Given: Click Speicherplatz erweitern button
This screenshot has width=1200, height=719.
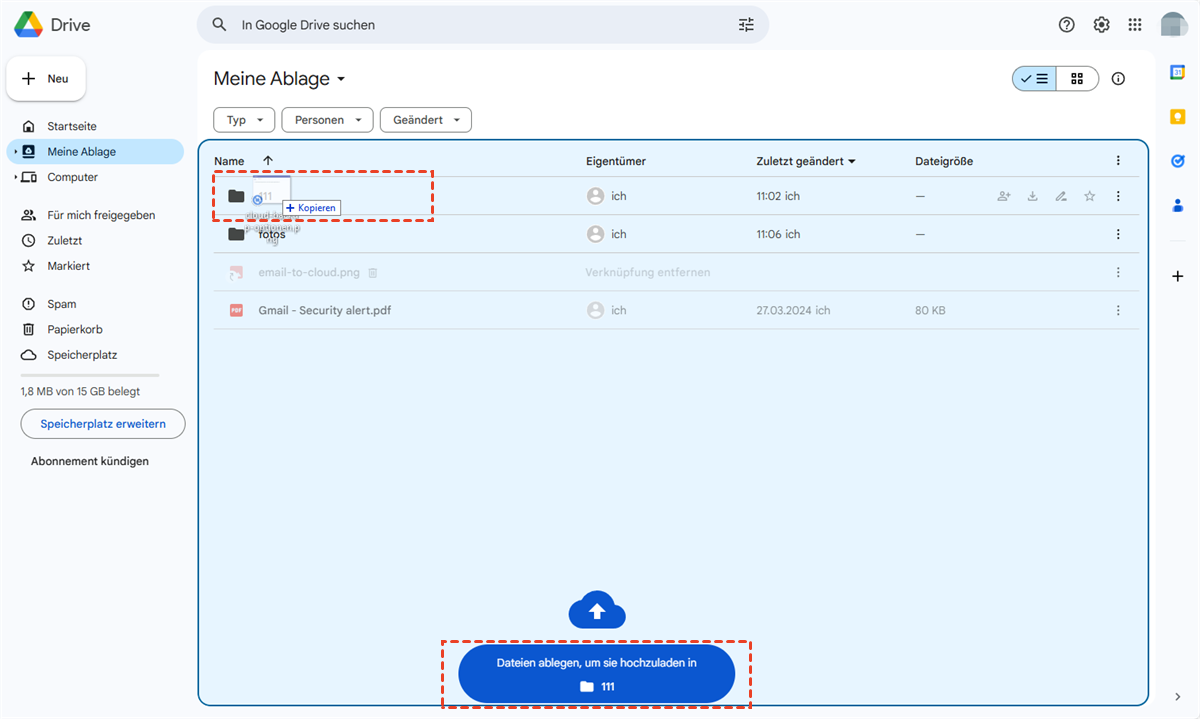Looking at the screenshot, I should [103, 424].
